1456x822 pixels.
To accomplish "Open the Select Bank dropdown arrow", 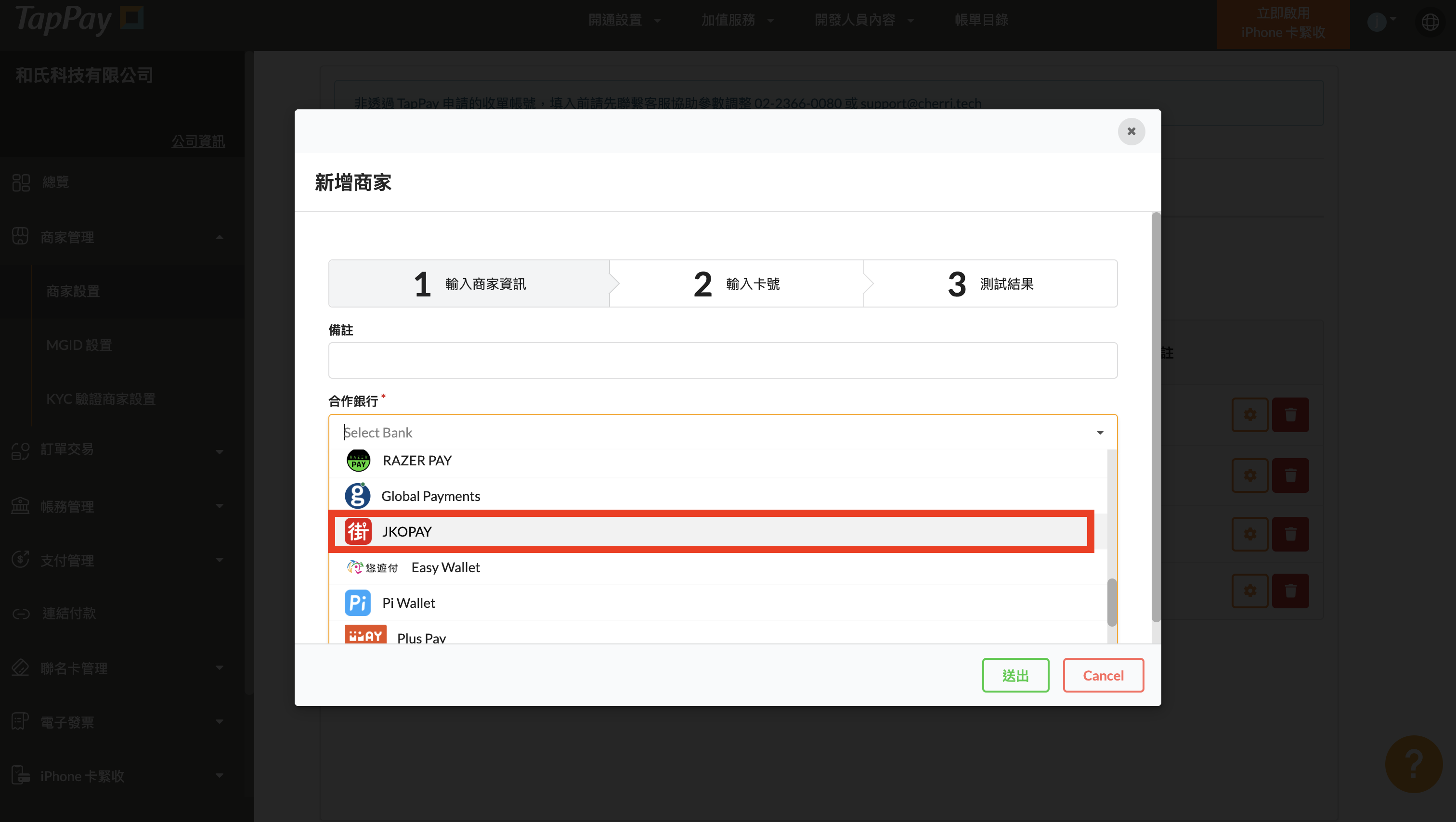I will point(1100,432).
